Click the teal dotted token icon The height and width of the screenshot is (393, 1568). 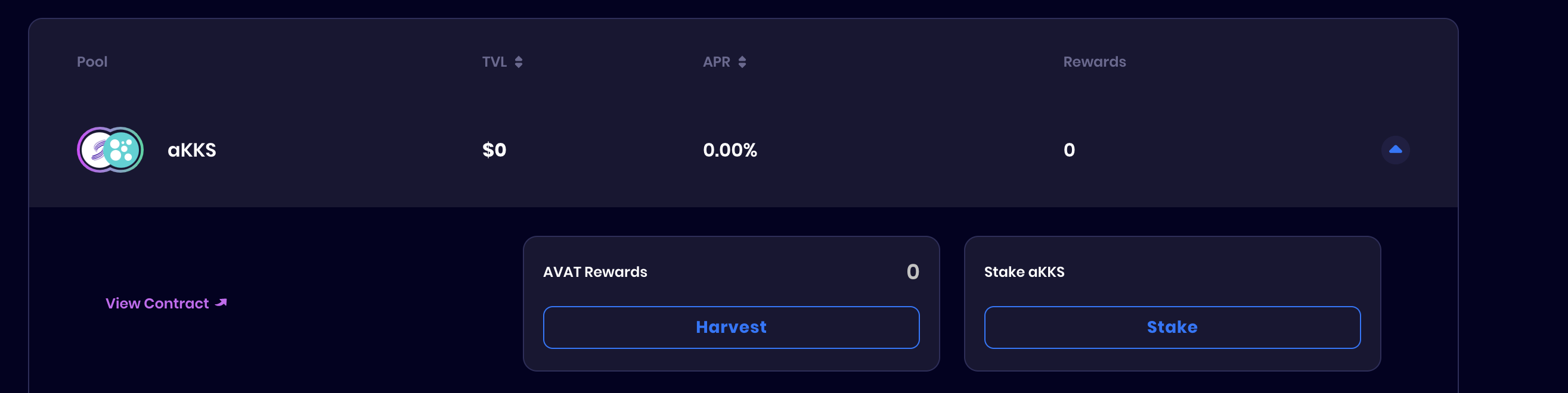point(123,149)
